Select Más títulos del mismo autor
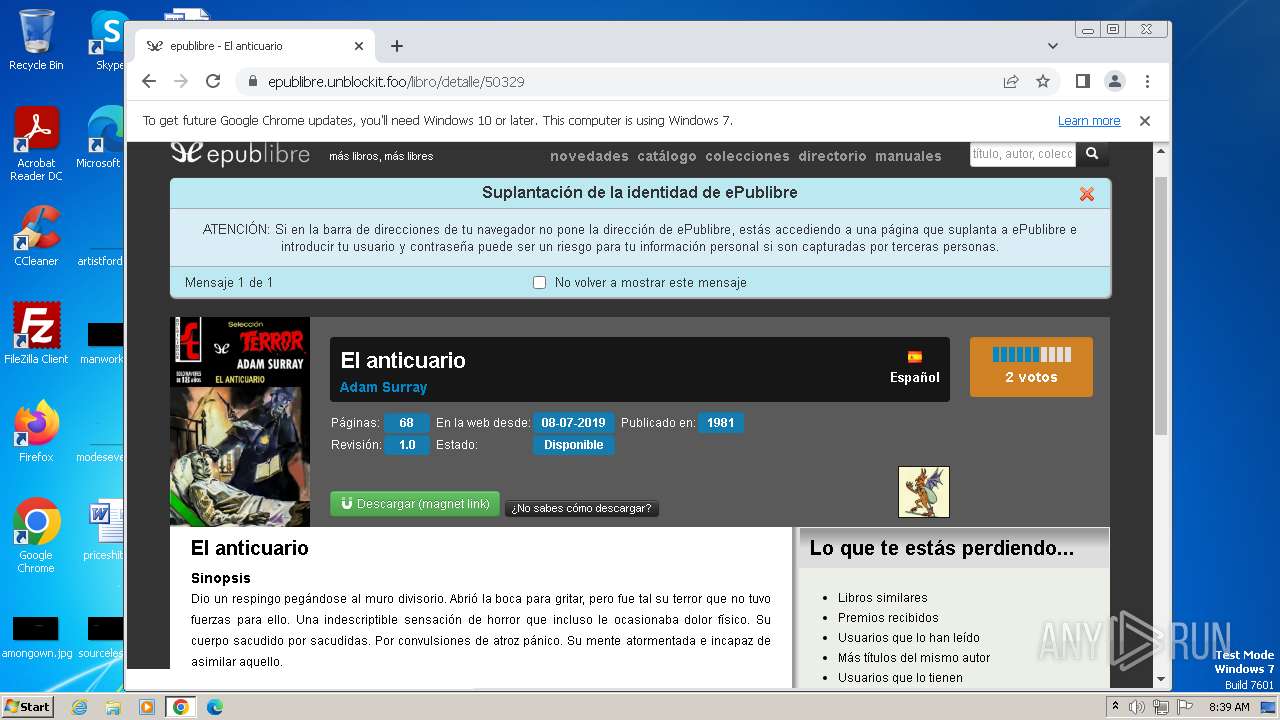This screenshot has width=1280, height=720. tap(914, 658)
